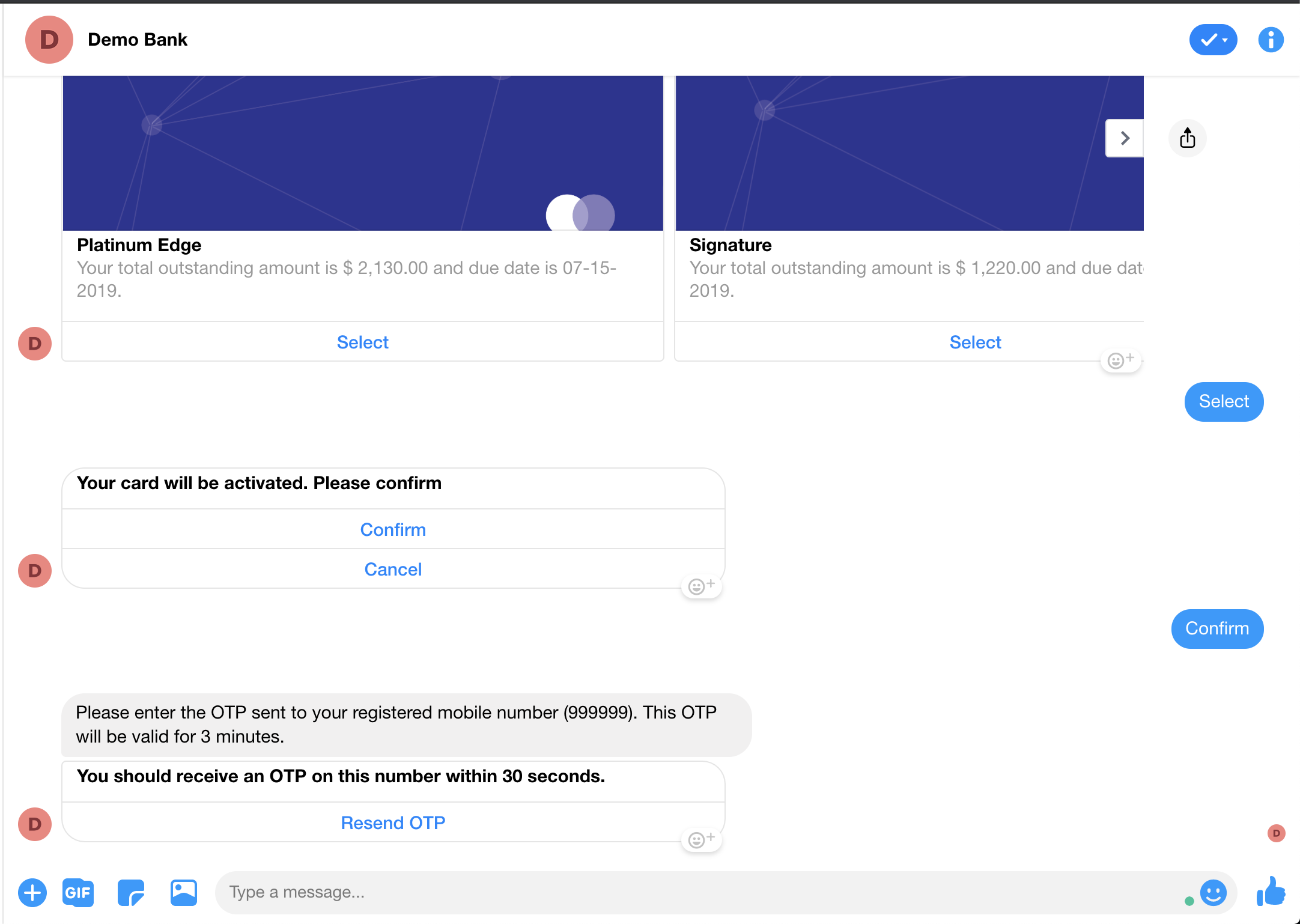Expand next card in carousel

[1124, 138]
